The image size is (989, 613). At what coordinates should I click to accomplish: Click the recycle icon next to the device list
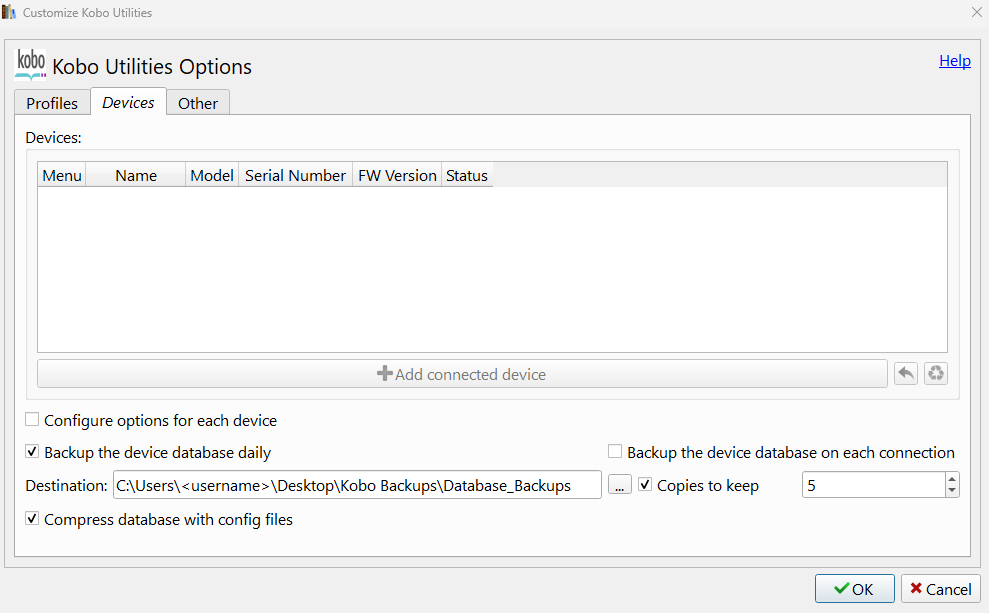(936, 374)
